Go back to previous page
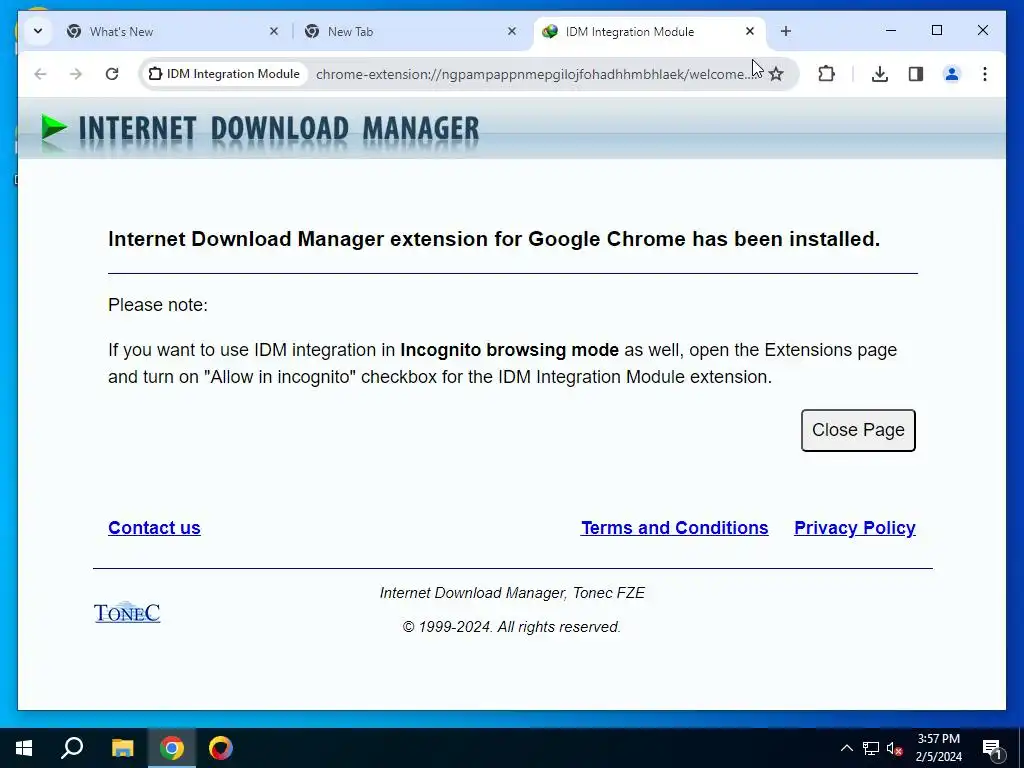This screenshot has width=1024, height=768. pos(40,74)
